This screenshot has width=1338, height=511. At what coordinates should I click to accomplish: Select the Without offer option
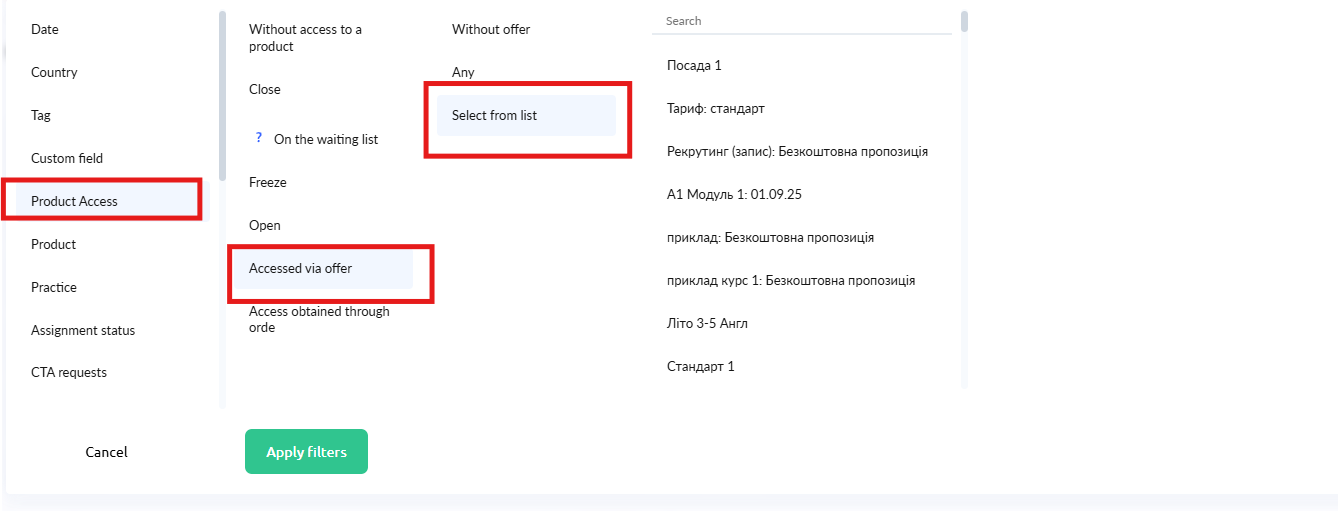[491, 30]
